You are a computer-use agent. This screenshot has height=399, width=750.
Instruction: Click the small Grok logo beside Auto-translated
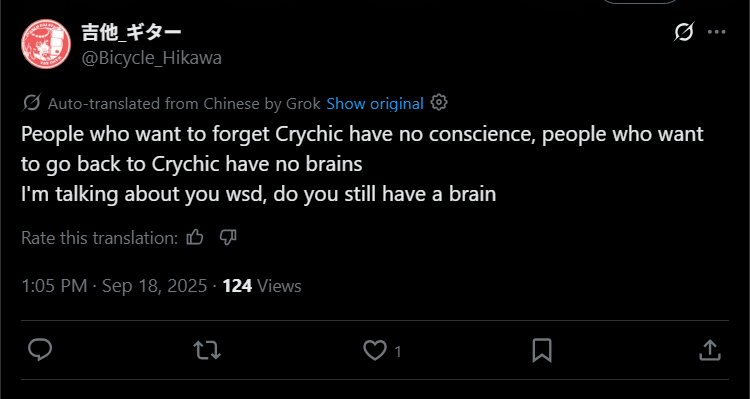coord(31,103)
